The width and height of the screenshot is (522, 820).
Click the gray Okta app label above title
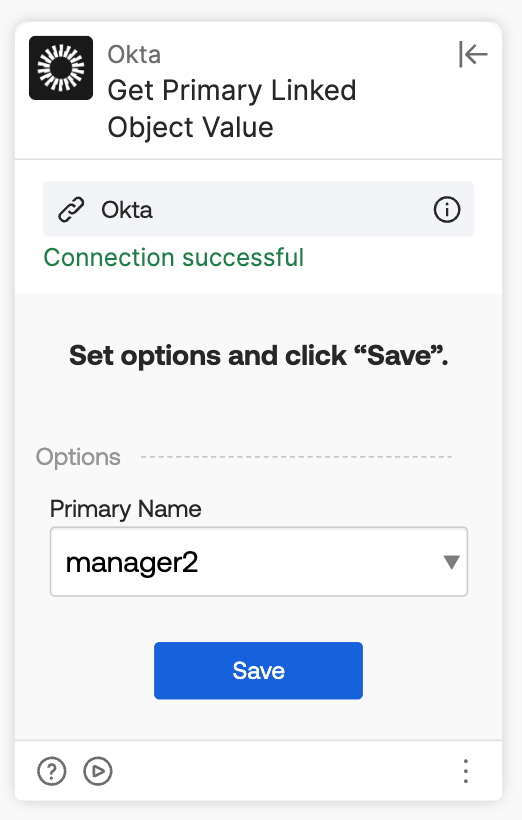(134, 54)
